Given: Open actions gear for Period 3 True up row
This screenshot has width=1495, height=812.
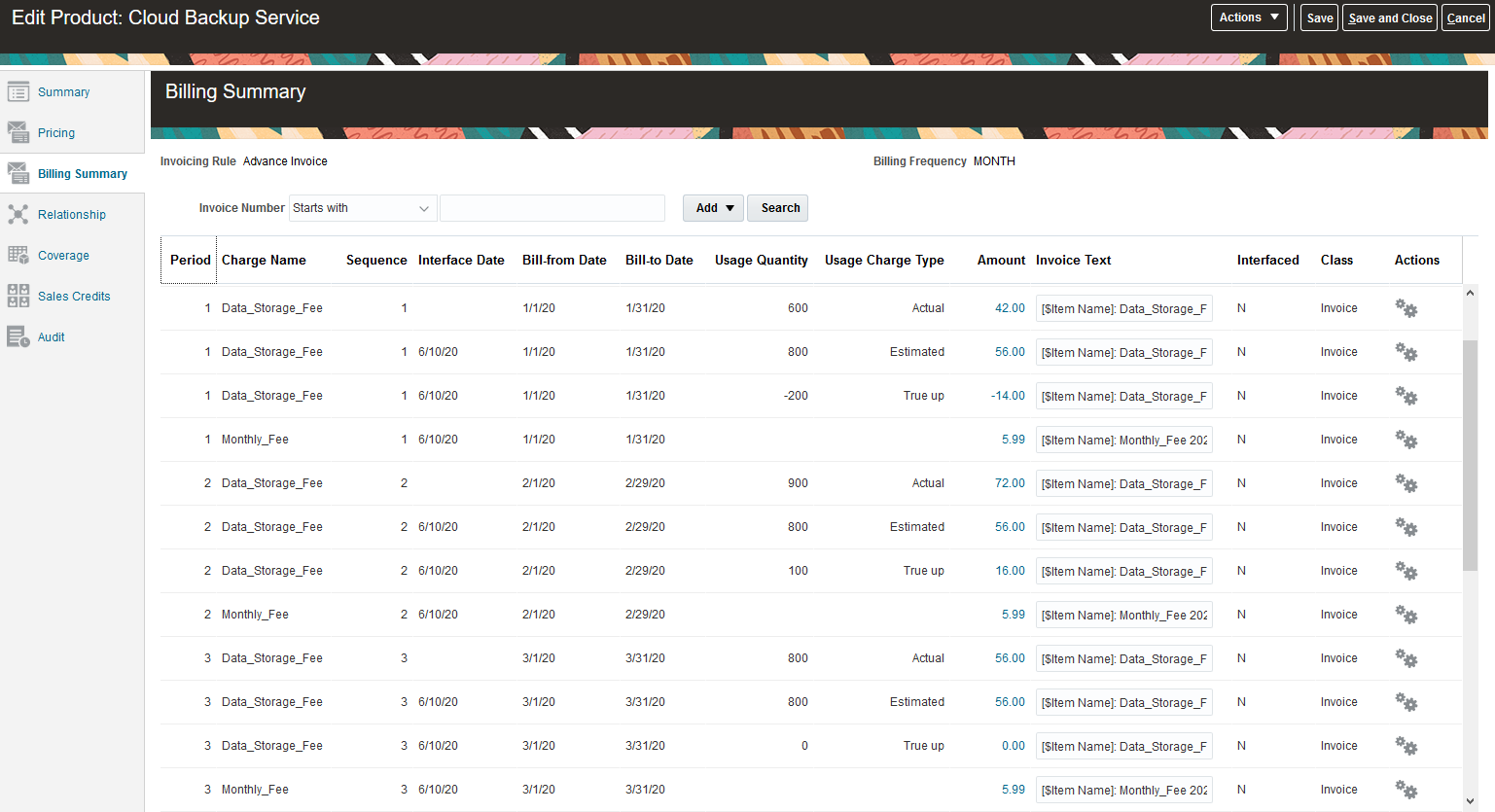Looking at the screenshot, I should point(1406,746).
